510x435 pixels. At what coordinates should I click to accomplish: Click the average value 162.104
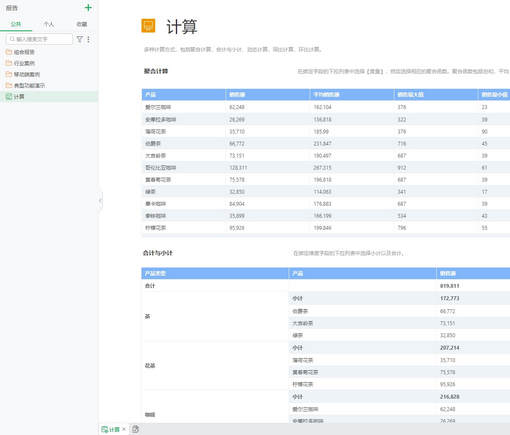(x=322, y=107)
